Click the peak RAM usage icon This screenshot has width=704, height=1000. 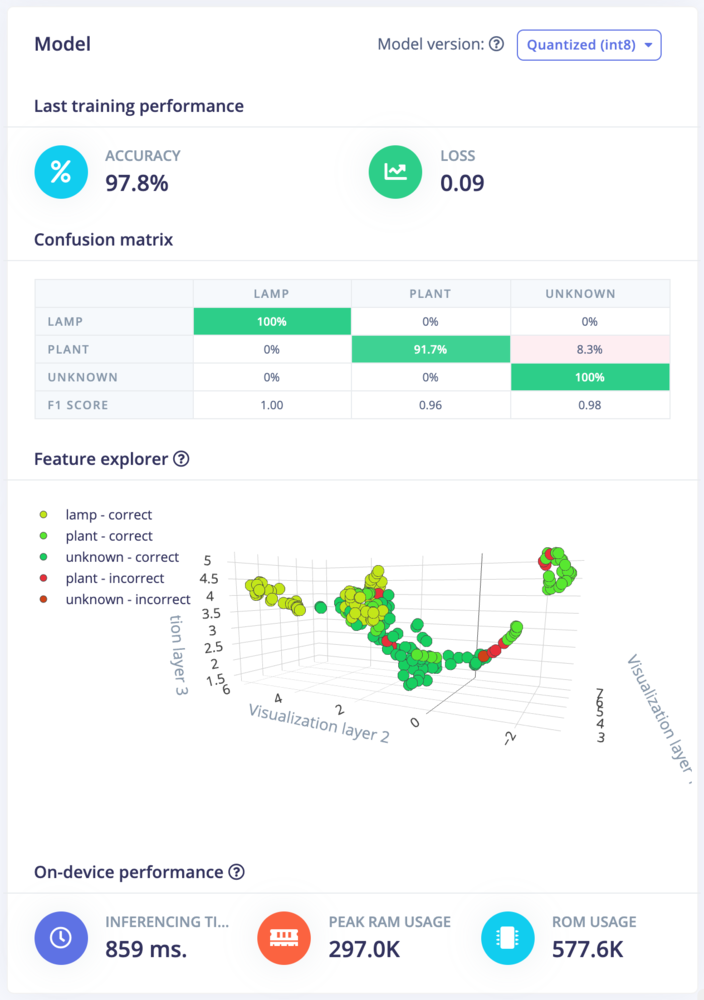click(284, 938)
